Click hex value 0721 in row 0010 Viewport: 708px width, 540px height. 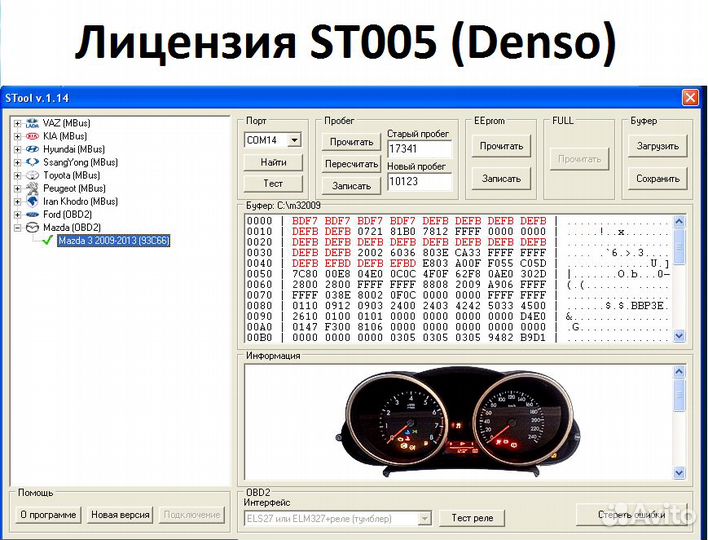coord(370,232)
